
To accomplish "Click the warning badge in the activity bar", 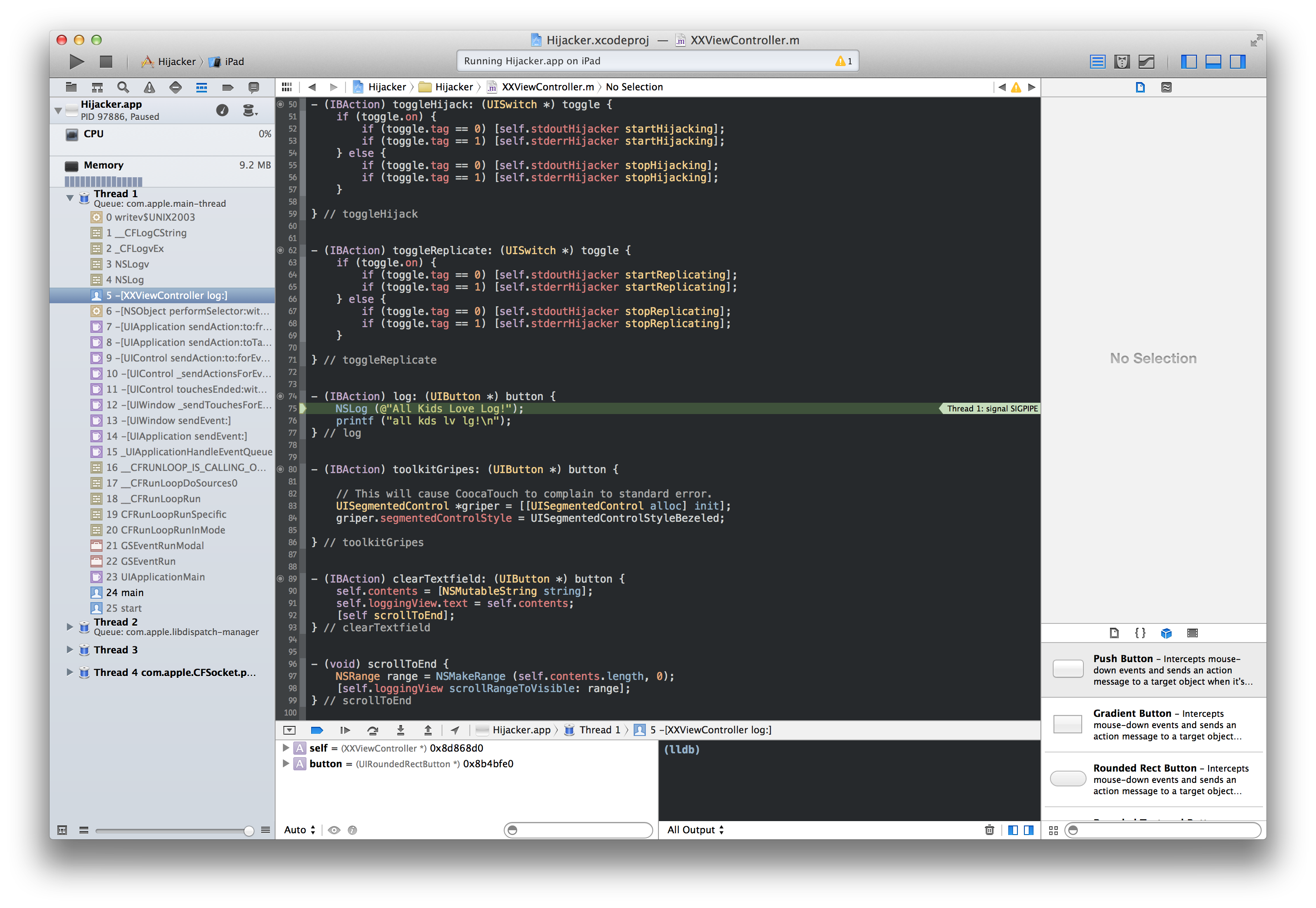I will point(843,61).
